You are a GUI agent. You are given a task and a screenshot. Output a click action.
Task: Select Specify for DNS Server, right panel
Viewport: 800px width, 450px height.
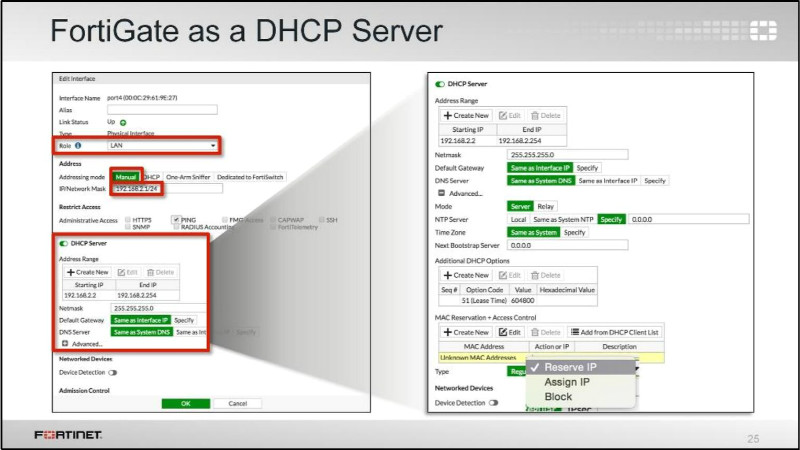tap(655, 181)
